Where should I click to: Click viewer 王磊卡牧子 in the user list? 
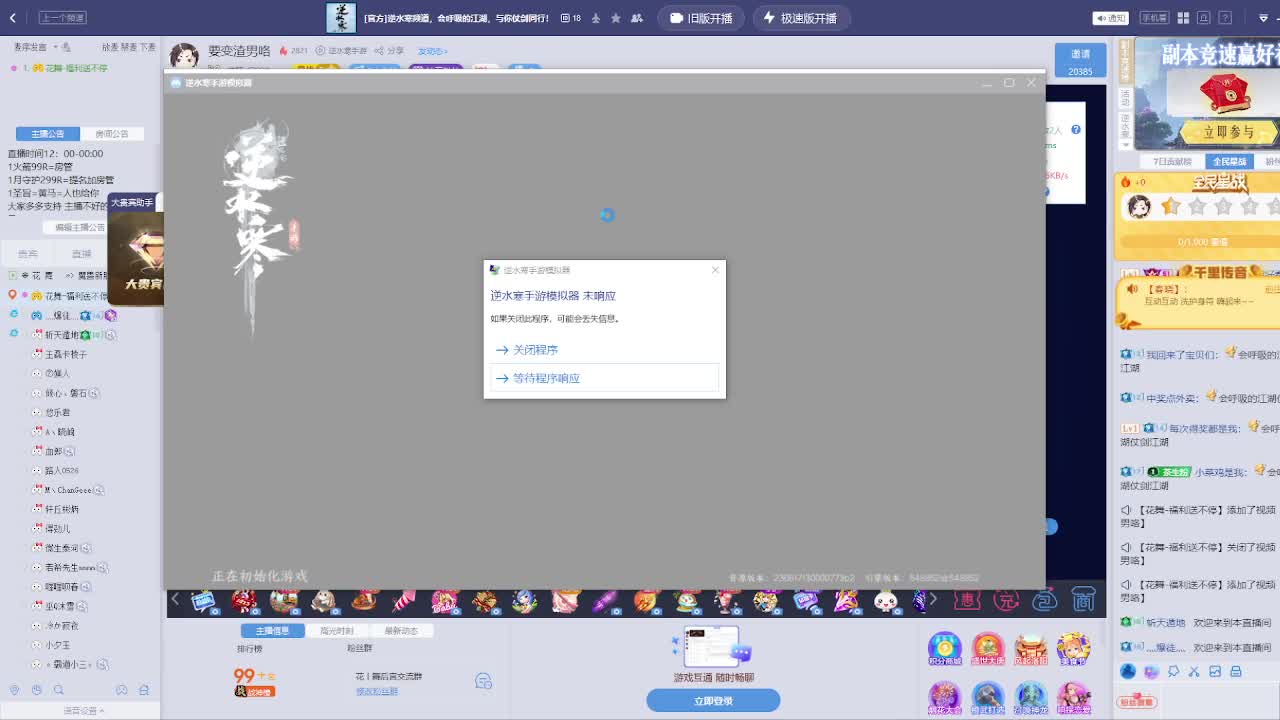pos(66,354)
